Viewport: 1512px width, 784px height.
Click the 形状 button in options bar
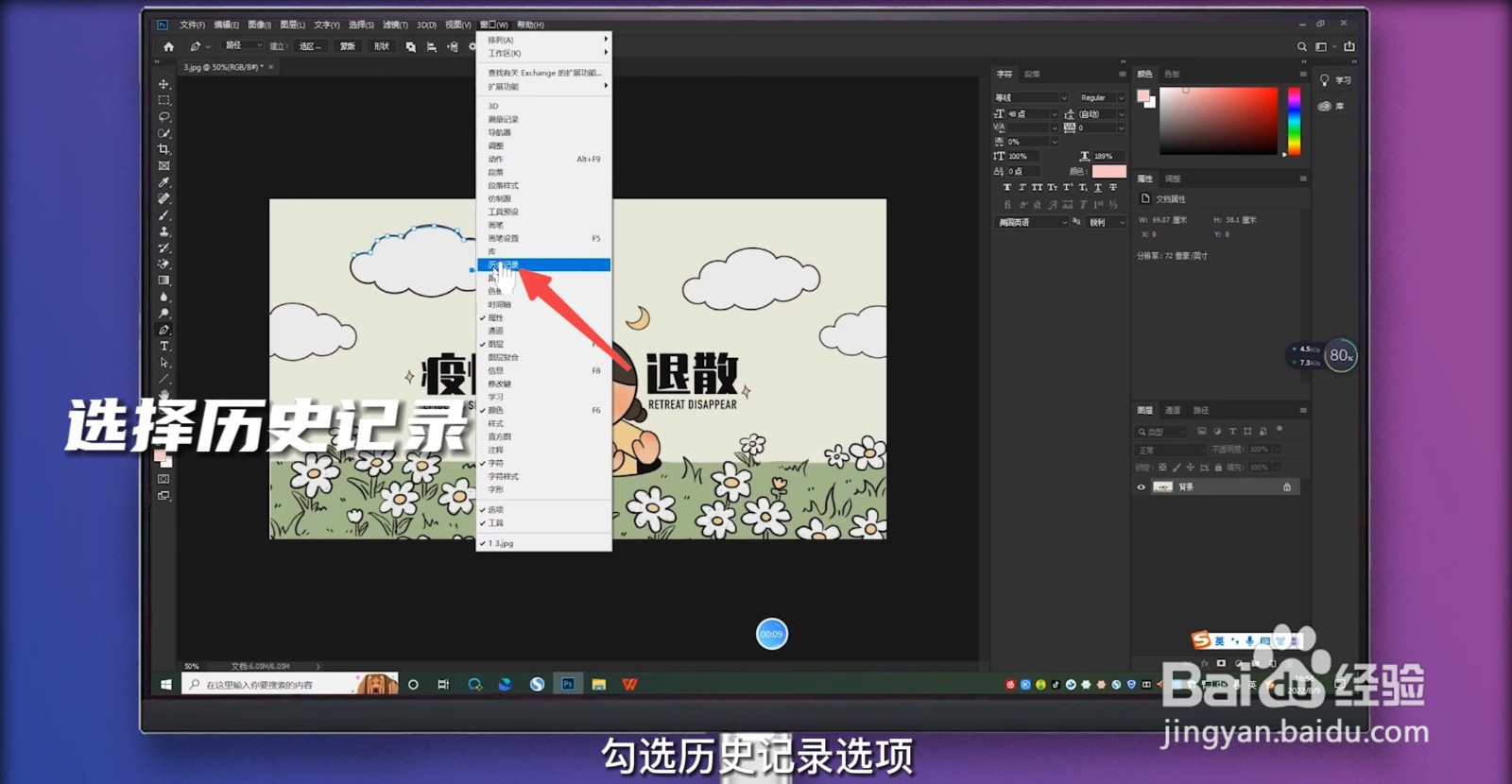pos(382,46)
